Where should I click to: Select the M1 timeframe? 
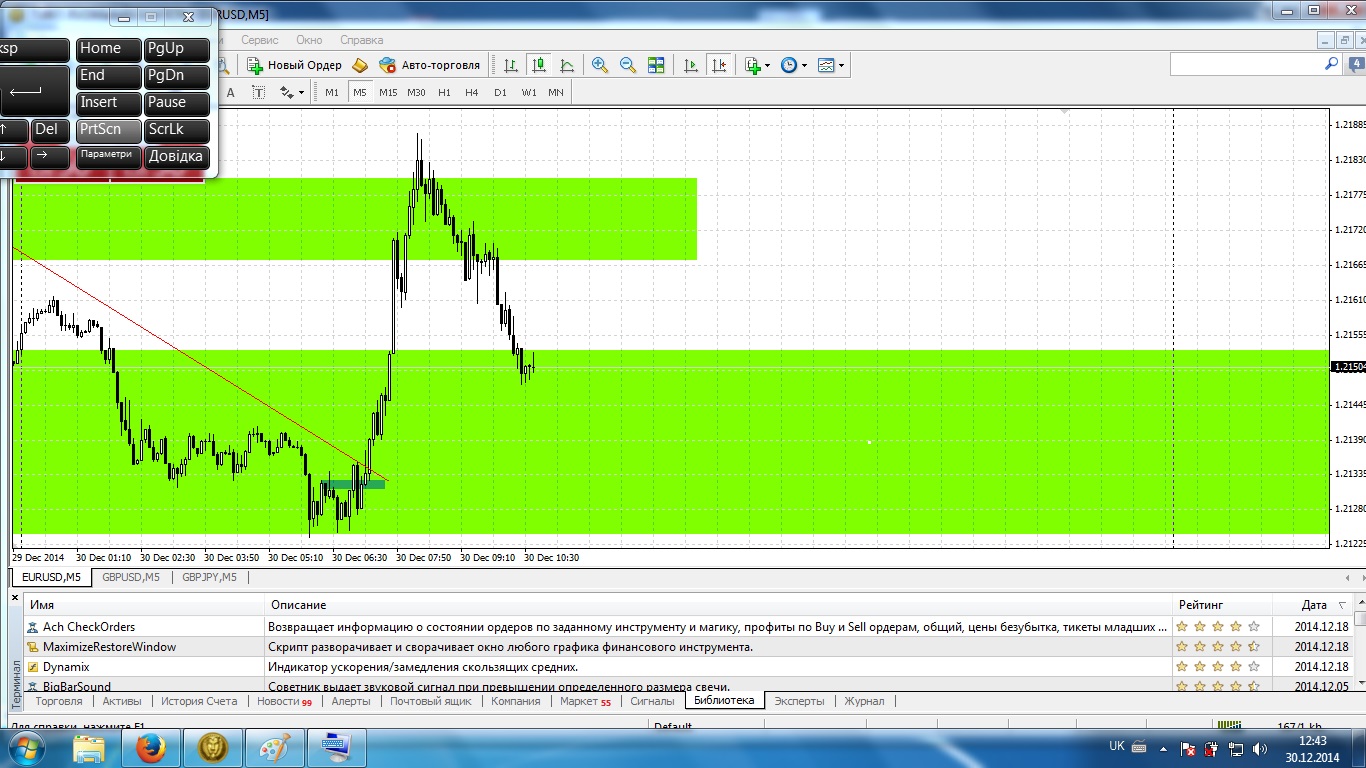point(332,92)
